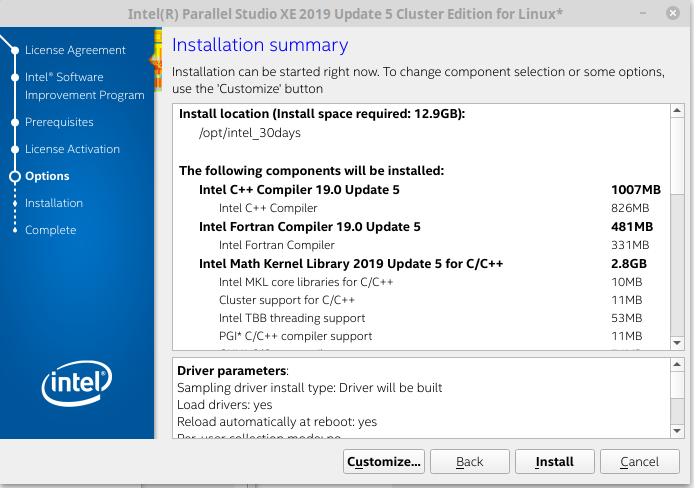The height and width of the screenshot is (488, 694).
Task: Open the Customize component selection dialog
Action: (x=384, y=462)
